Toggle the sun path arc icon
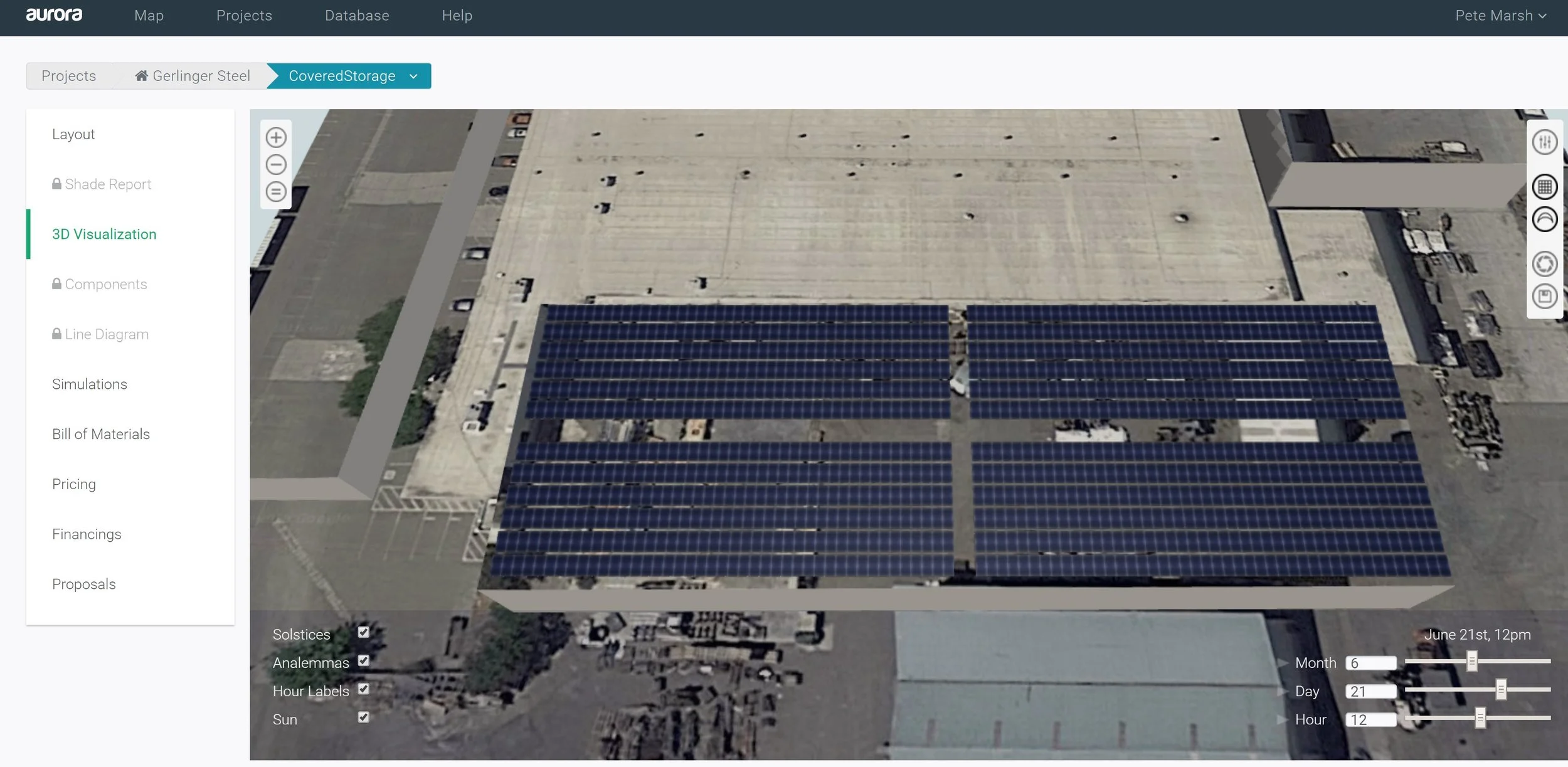 (x=1544, y=220)
